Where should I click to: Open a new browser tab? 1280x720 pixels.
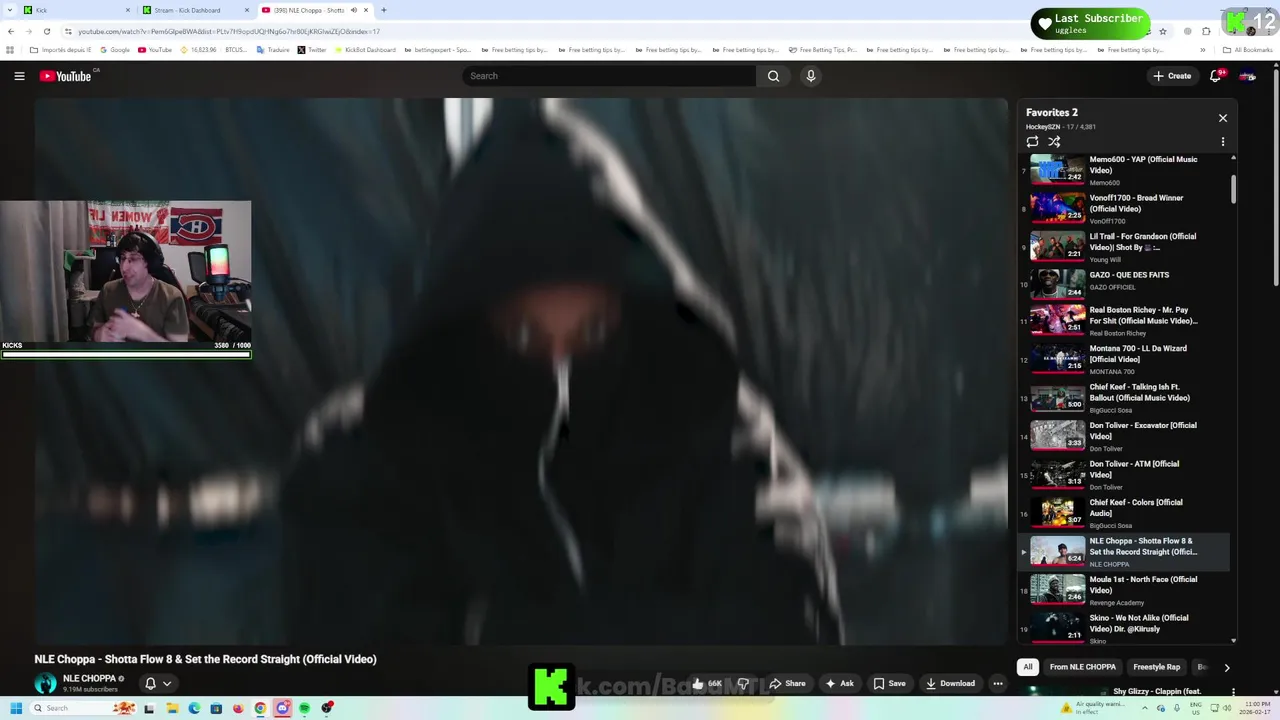coord(384,10)
